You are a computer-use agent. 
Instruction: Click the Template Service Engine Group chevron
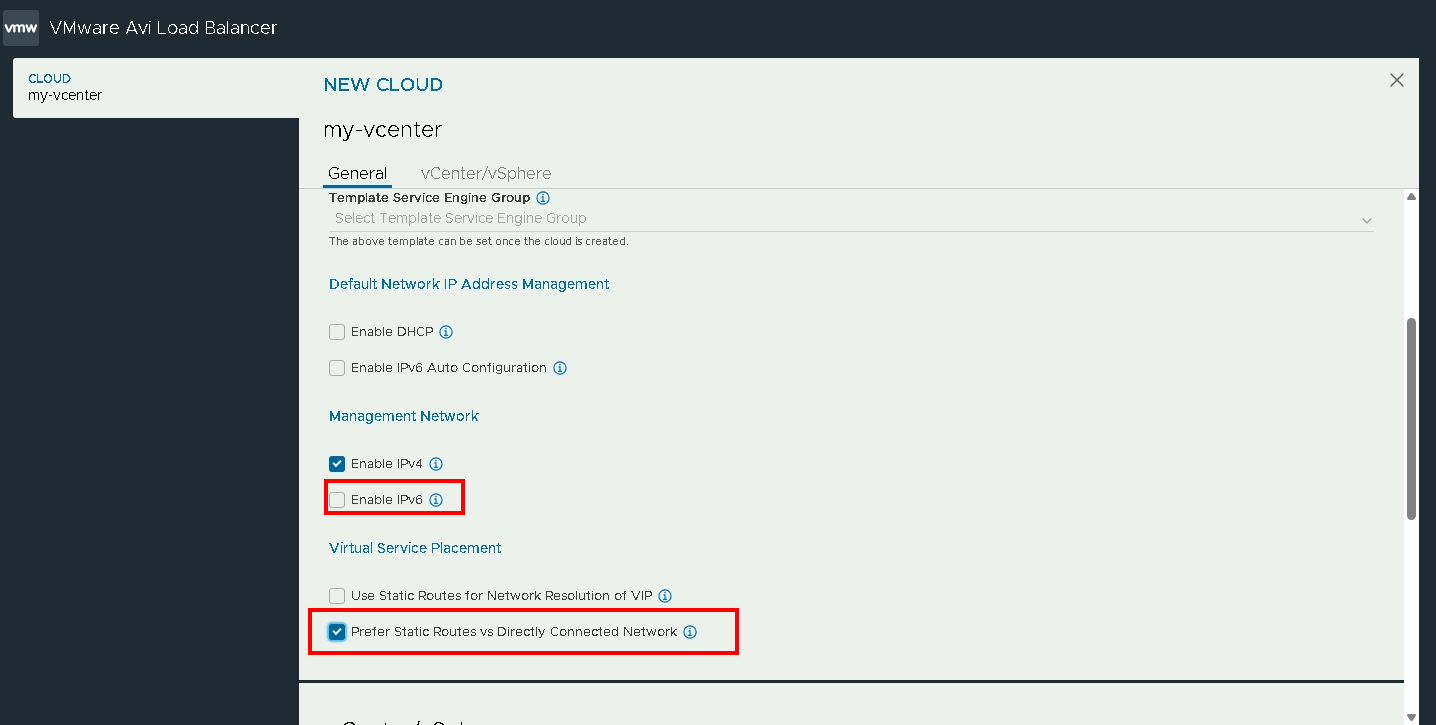pos(1366,220)
